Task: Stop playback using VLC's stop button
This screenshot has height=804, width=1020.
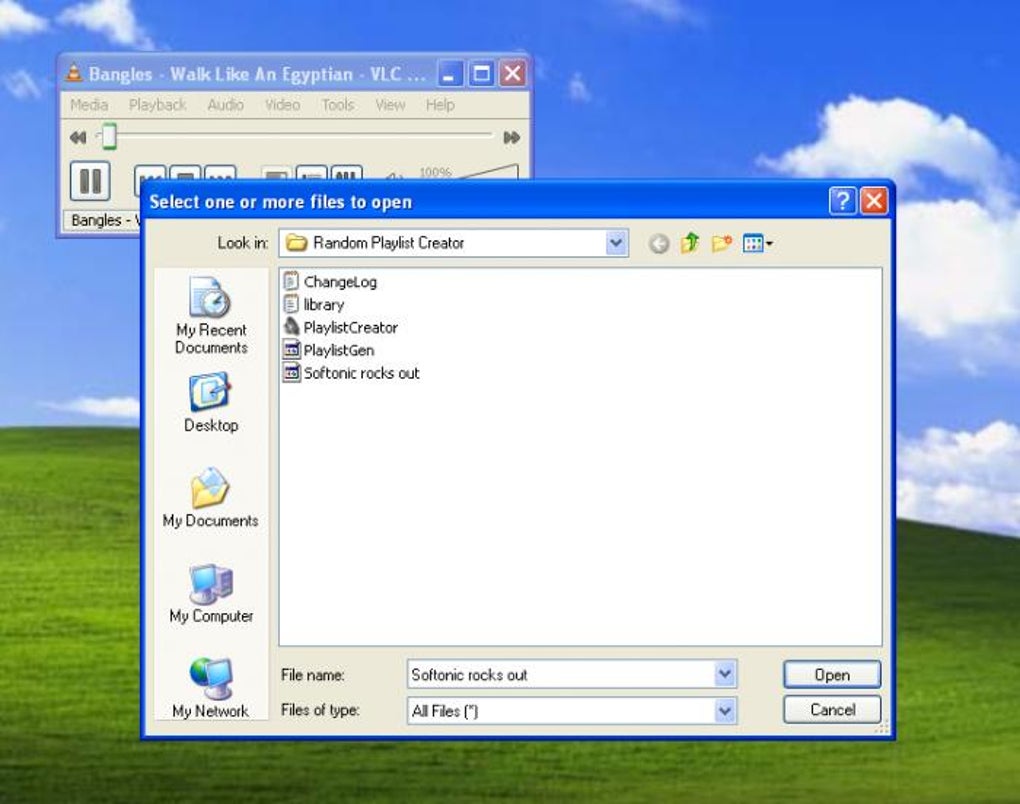Action: click(x=185, y=174)
